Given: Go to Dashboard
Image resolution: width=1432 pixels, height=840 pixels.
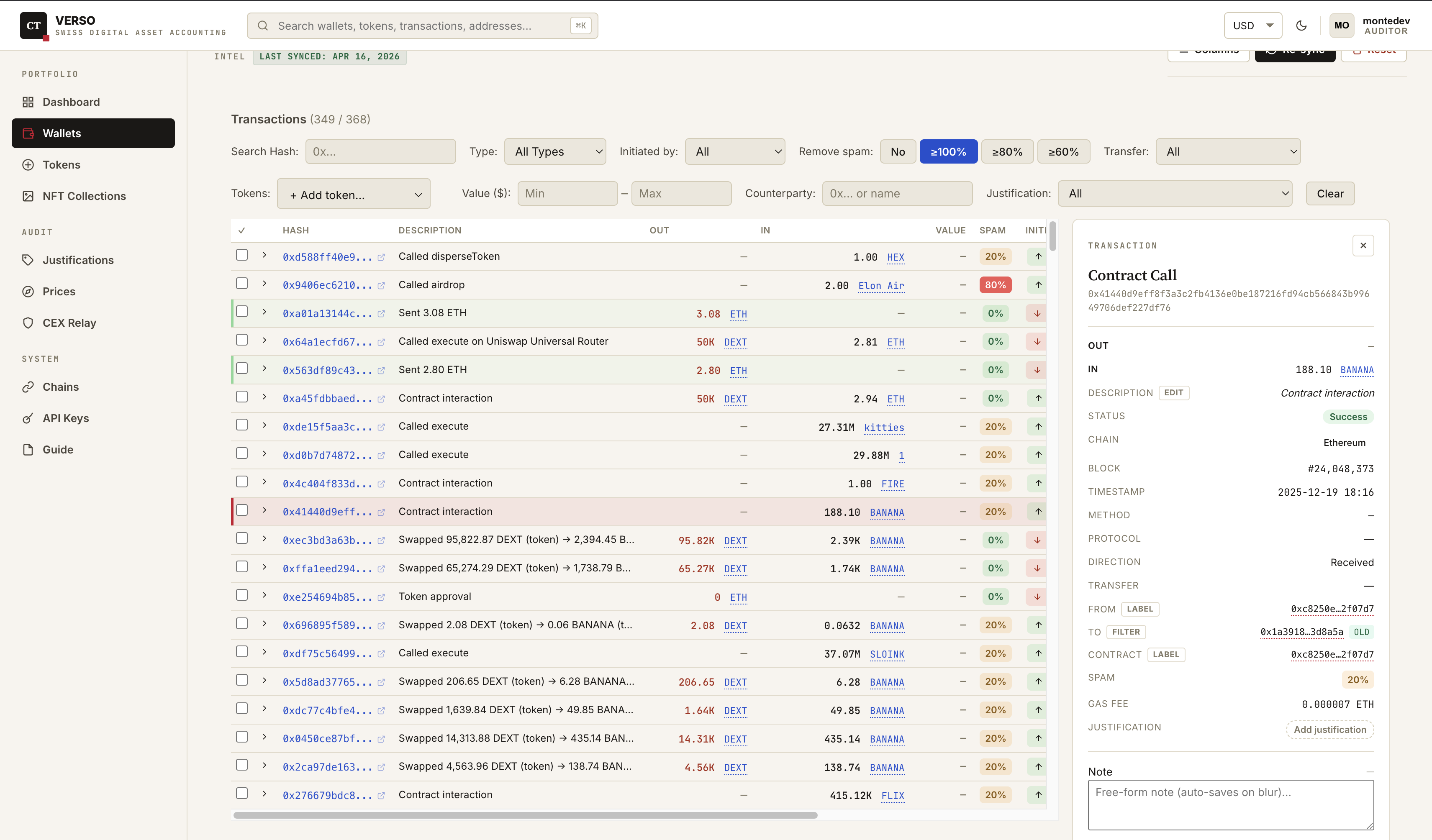Looking at the screenshot, I should tap(93, 102).
